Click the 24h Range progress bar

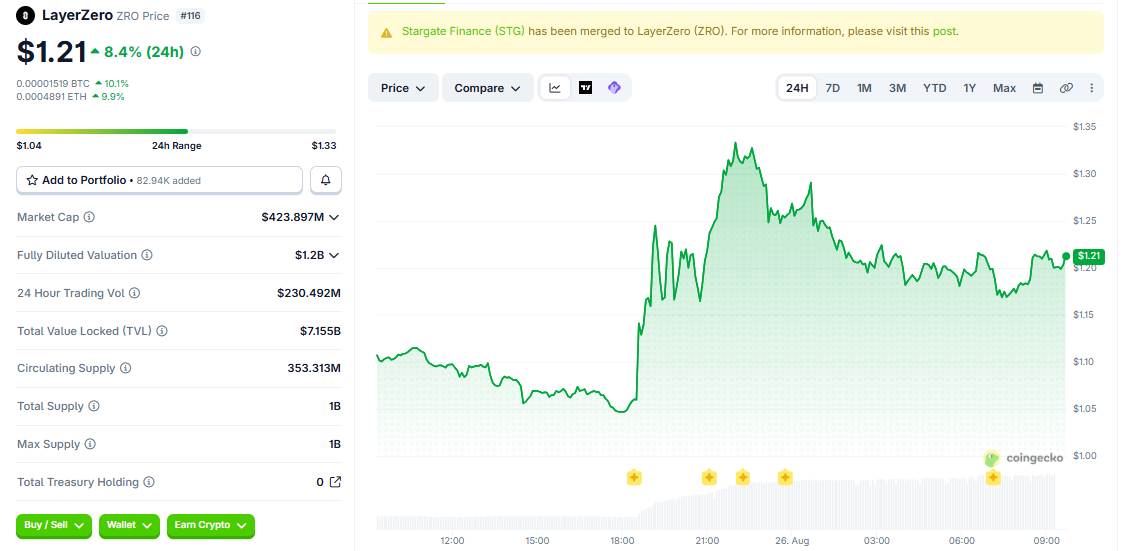(176, 131)
